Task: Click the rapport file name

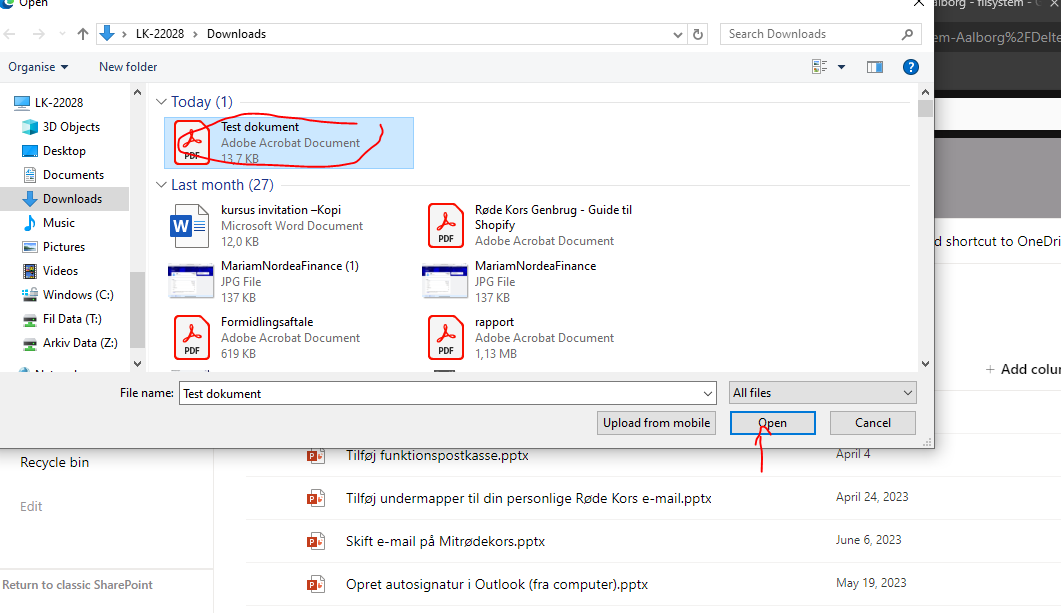Action: [x=494, y=322]
